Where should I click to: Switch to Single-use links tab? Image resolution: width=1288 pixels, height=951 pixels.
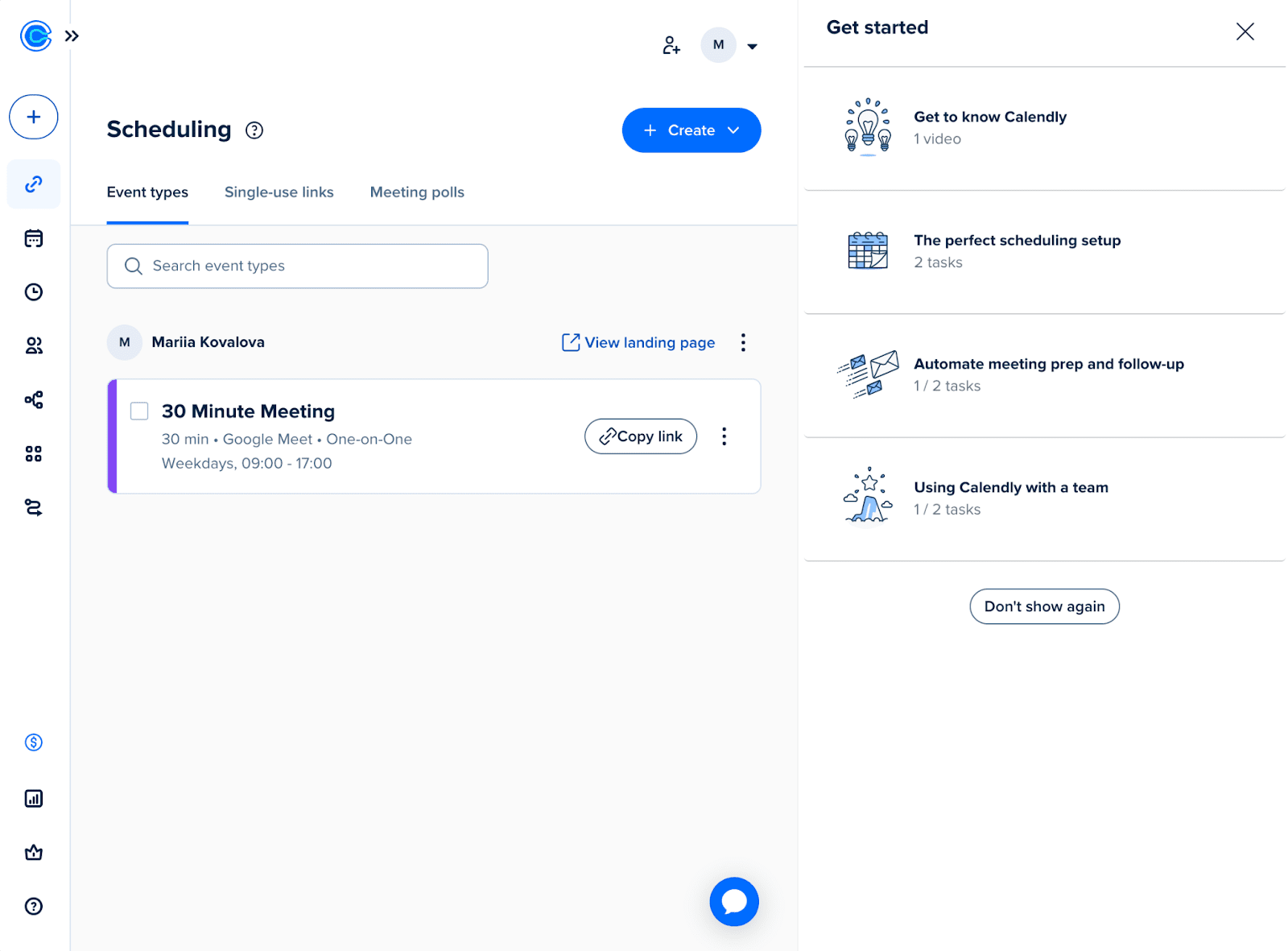(x=279, y=192)
